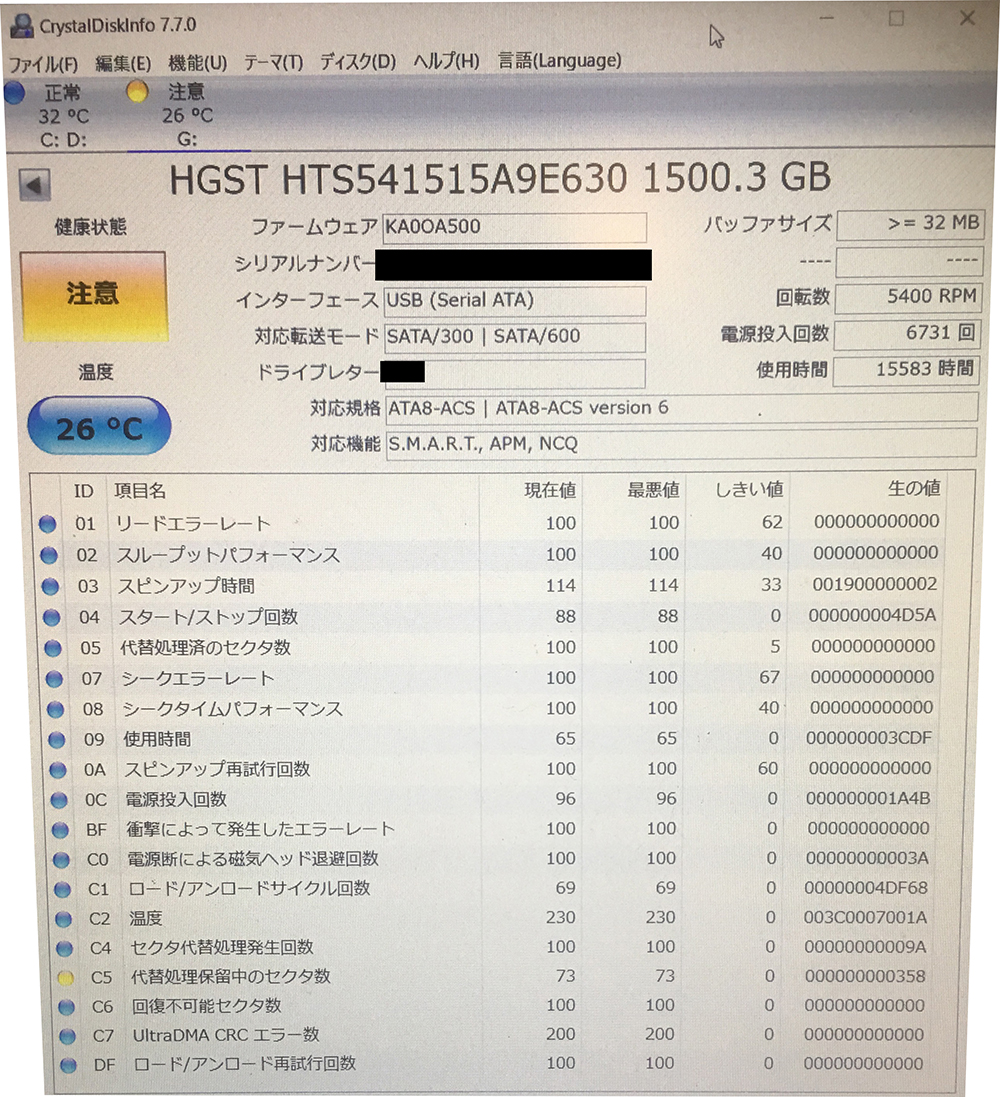Click the blue status dot for attribute 01
1000x1097 pixels.
tap(47, 524)
